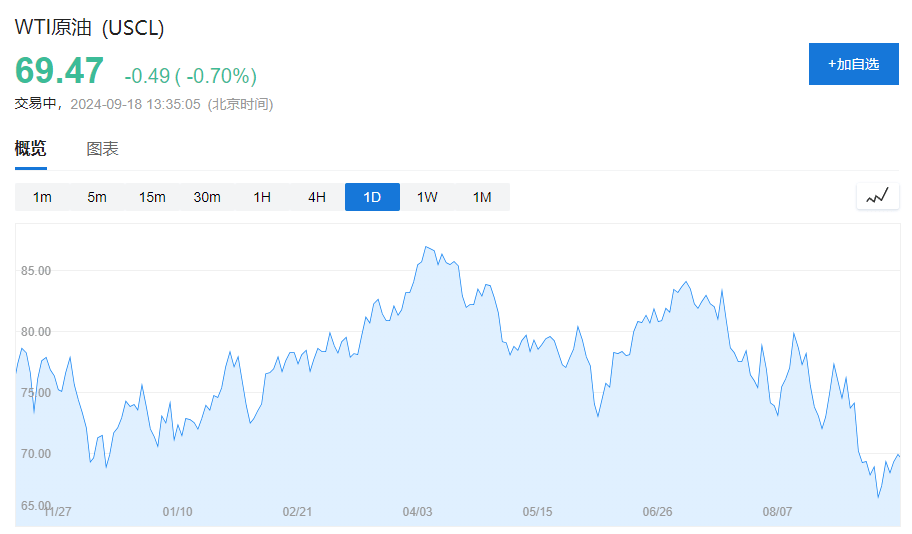912x534 pixels.
Task: Click the active 1D timeframe button
Action: [372, 197]
